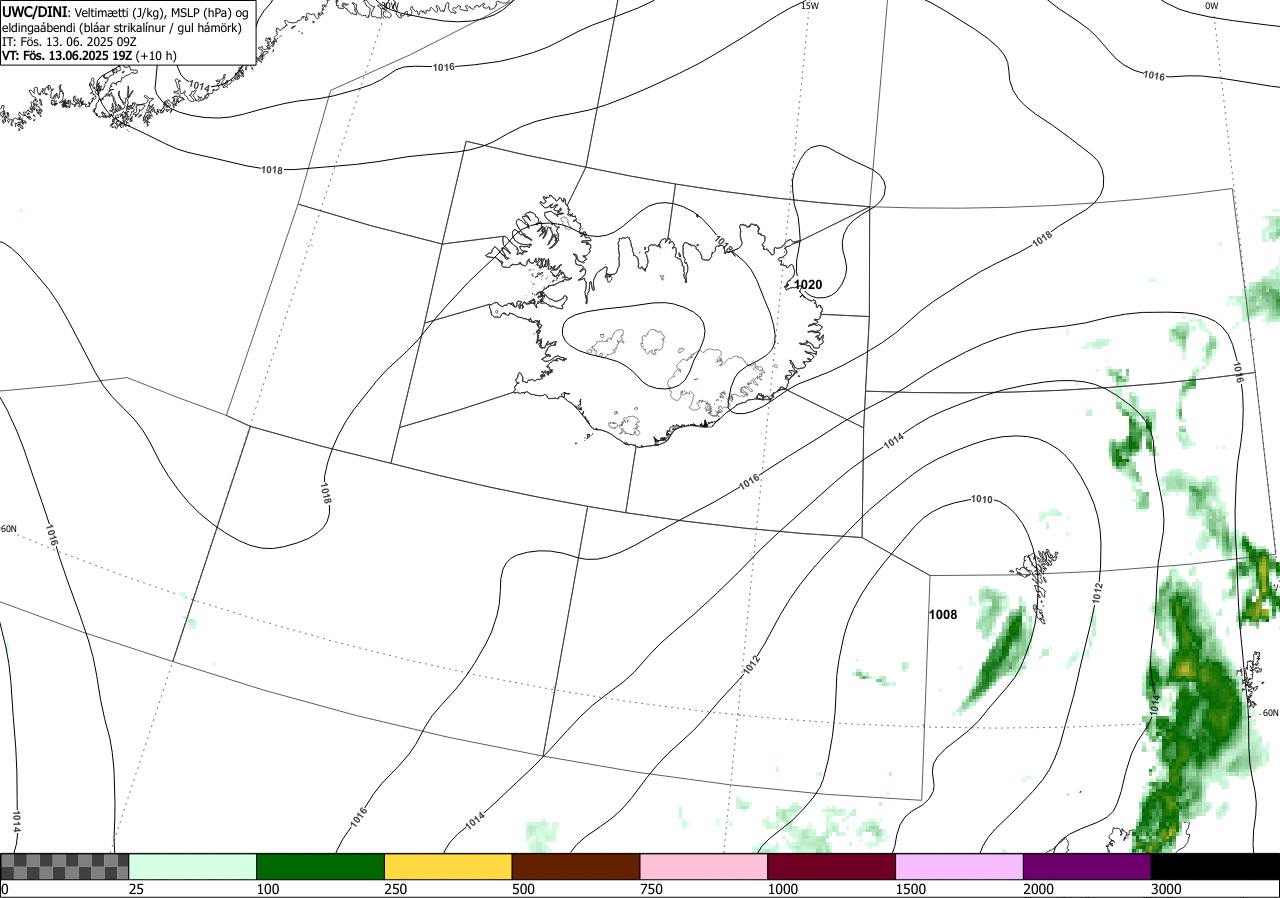The image size is (1280, 898).
Task: Select the maroon 1000–1500 legend swatch
Action: pos(832,866)
